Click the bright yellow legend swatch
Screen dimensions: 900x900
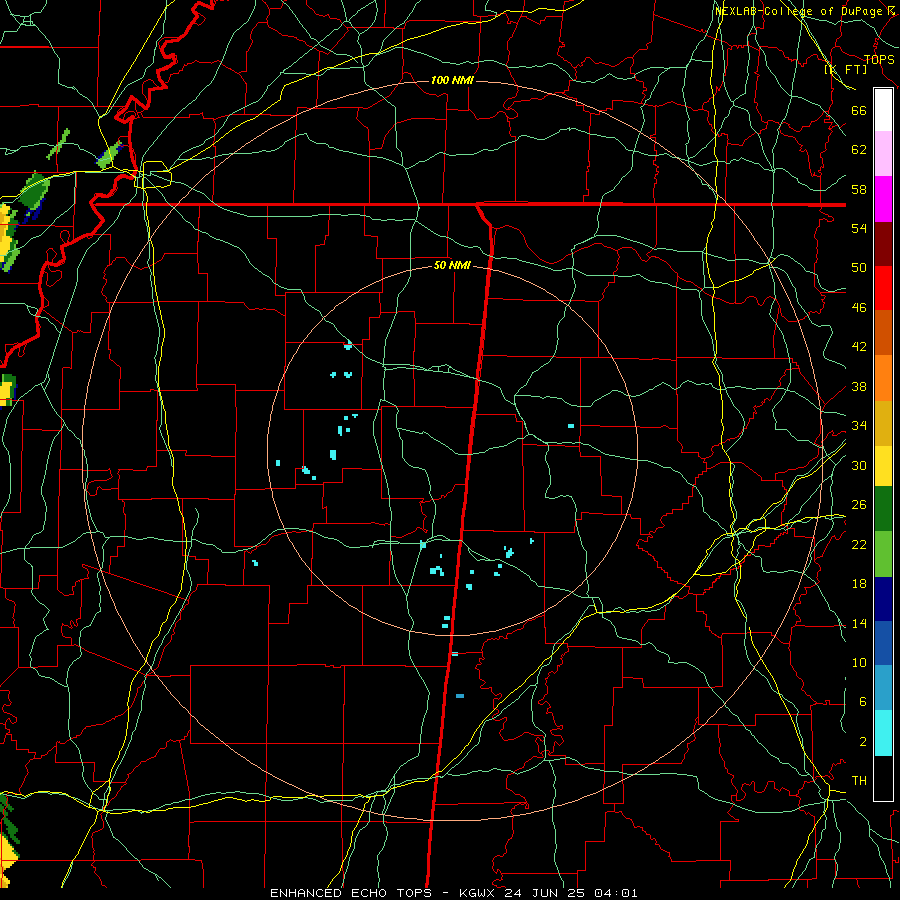click(883, 465)
